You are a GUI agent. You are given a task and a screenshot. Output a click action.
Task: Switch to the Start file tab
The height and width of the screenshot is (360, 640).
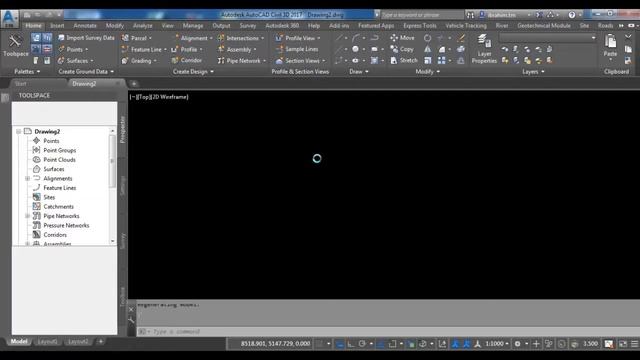click(x=20, y=84)
